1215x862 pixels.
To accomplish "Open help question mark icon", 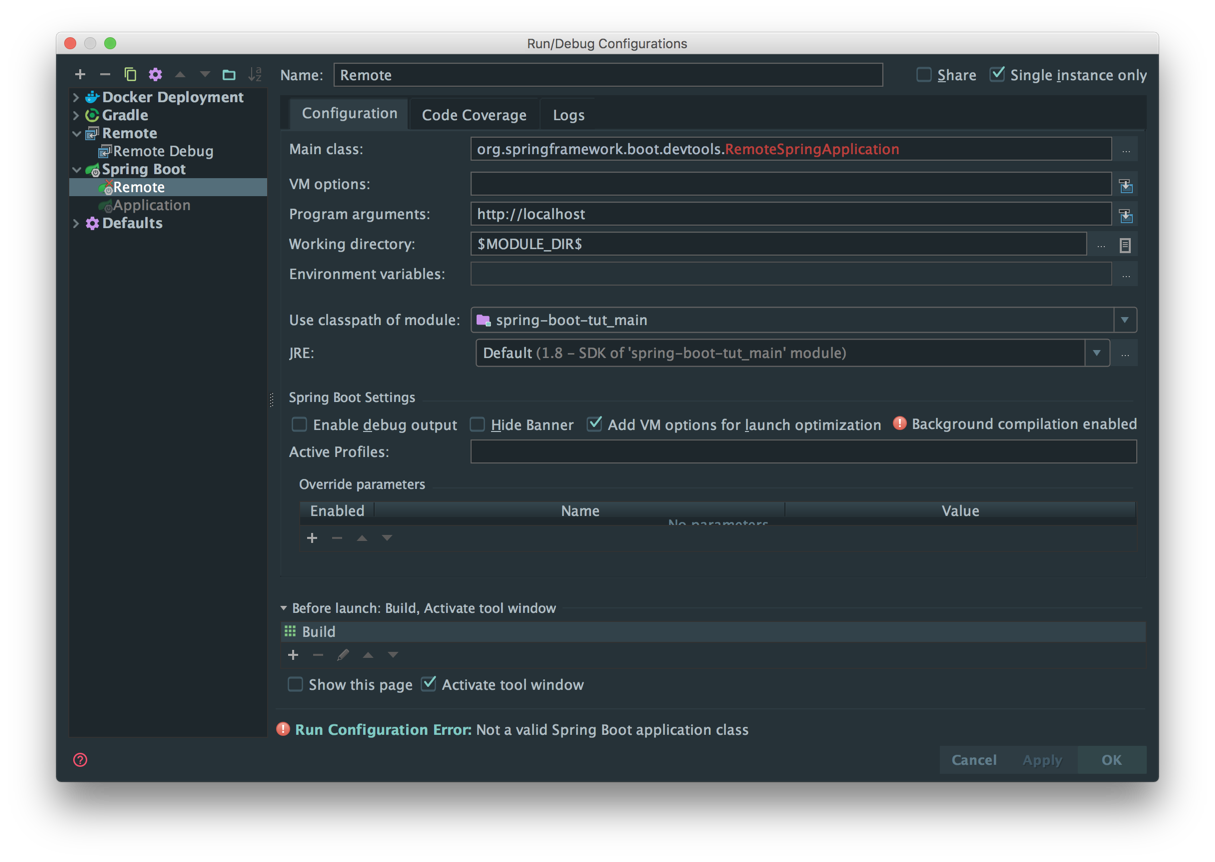I will pos(80,760).
